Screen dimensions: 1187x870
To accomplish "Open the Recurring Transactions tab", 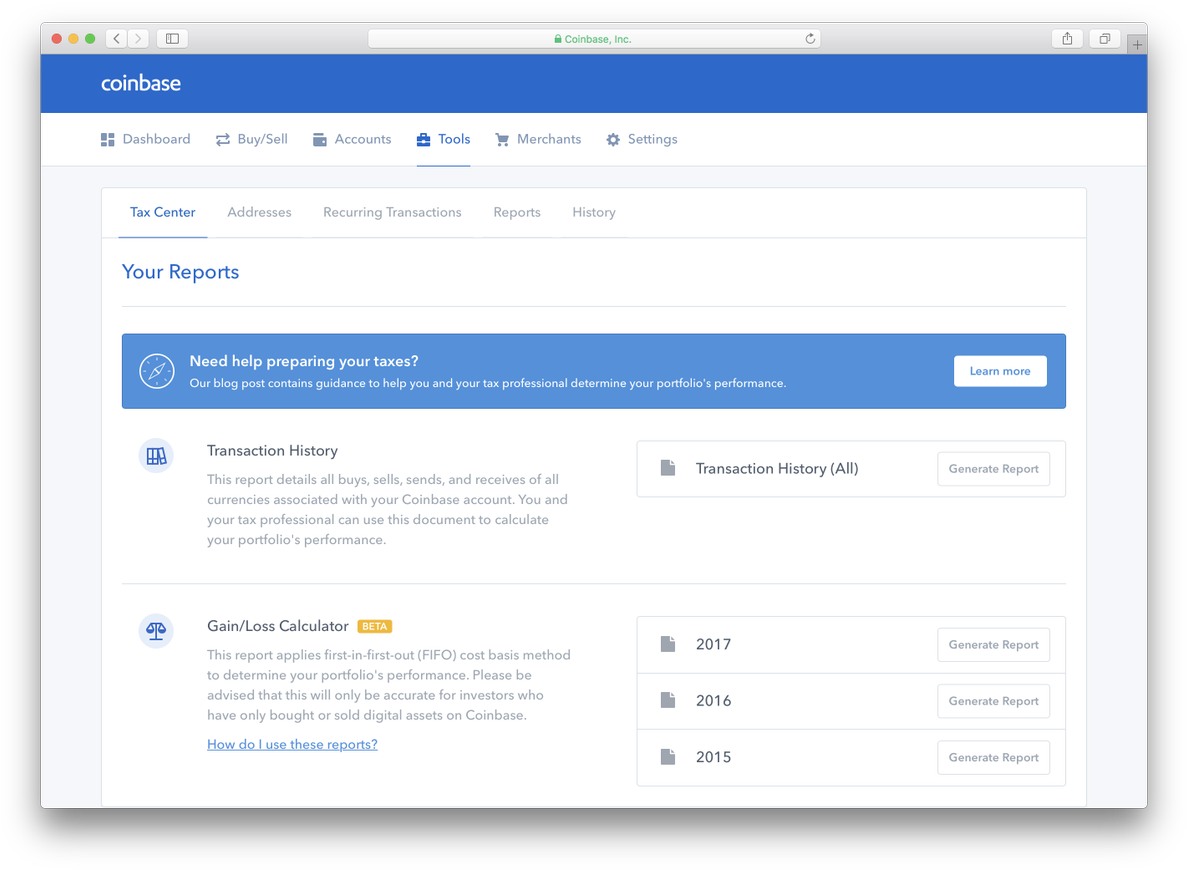I will pos(392,212).
